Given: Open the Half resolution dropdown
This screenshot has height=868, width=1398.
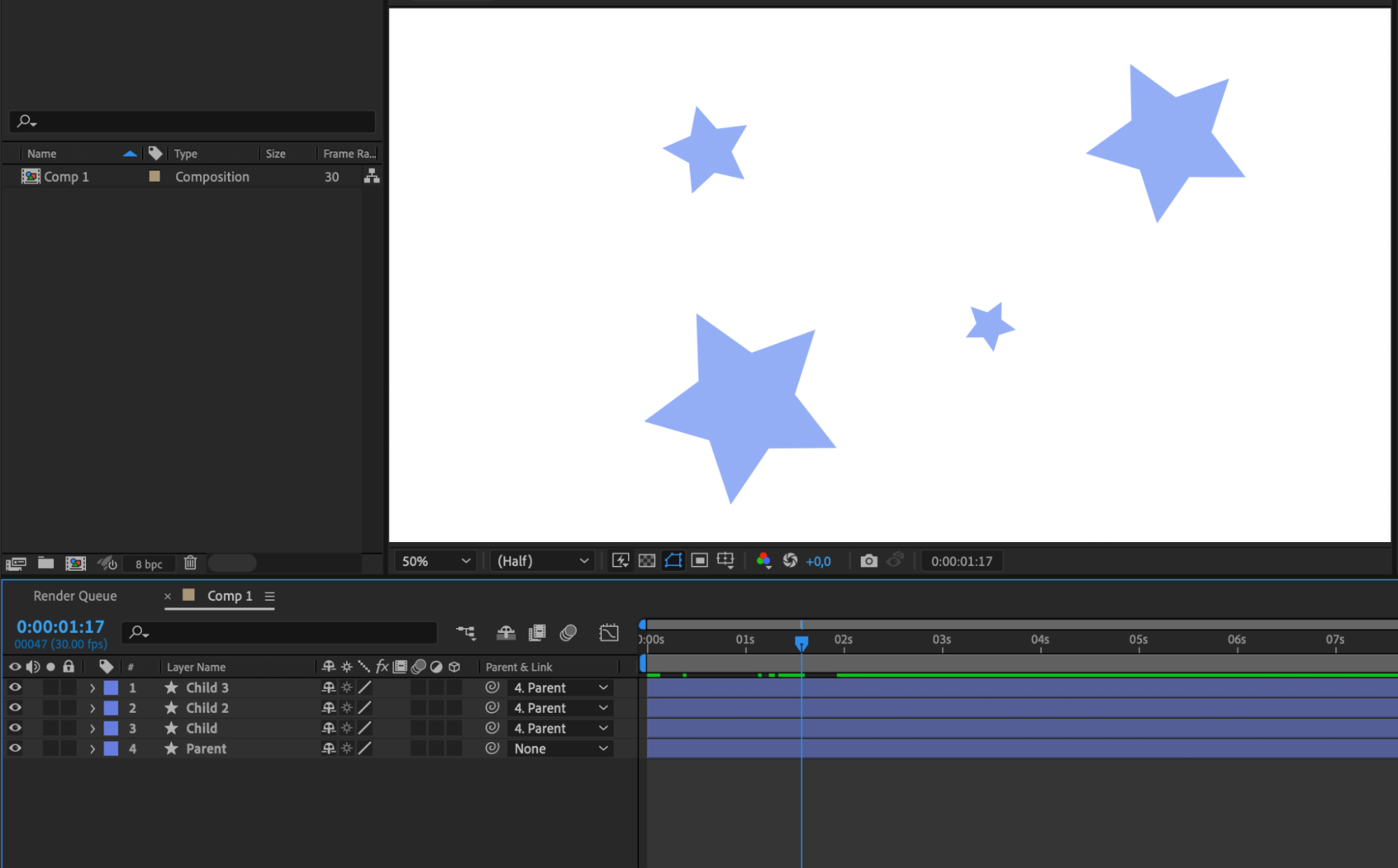Looking at the screenshot, I should click(x=542, y=561).
